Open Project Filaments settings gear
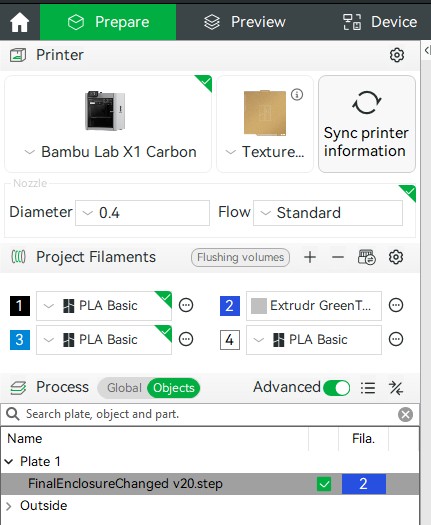 pos(396,257)
